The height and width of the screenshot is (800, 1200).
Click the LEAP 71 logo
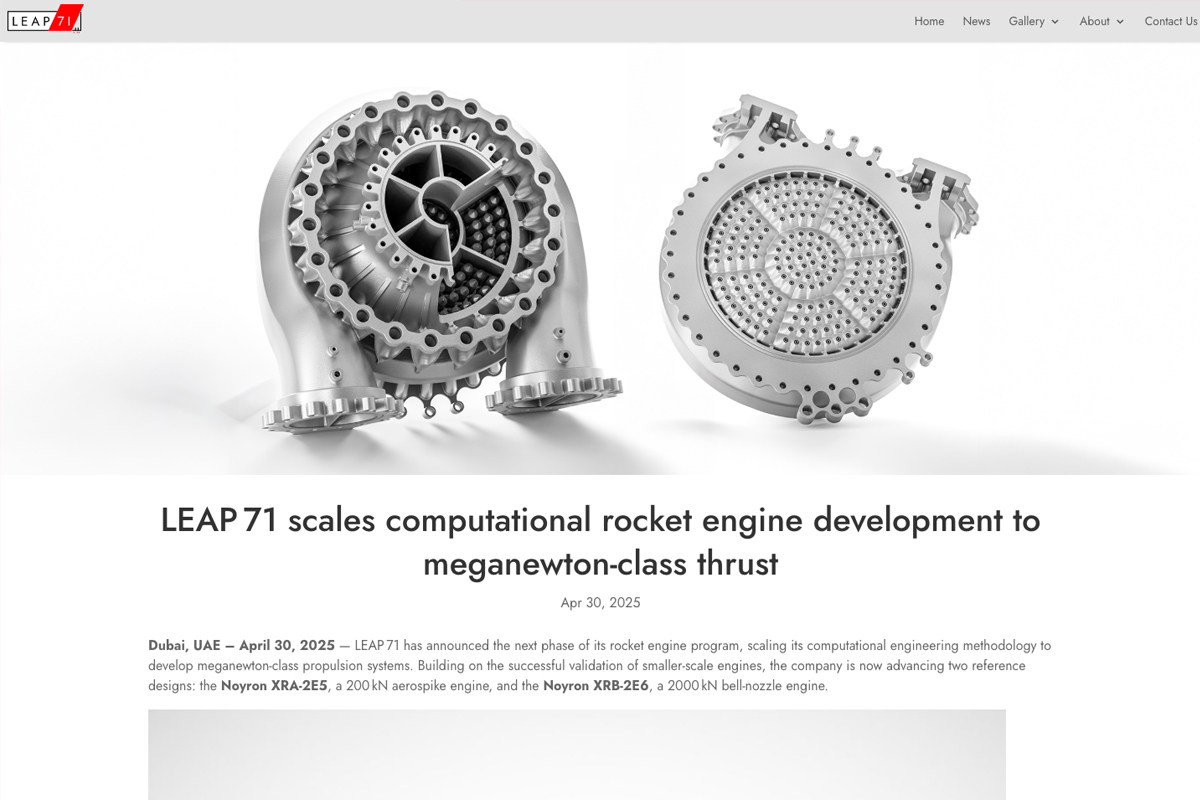(44, 19)
